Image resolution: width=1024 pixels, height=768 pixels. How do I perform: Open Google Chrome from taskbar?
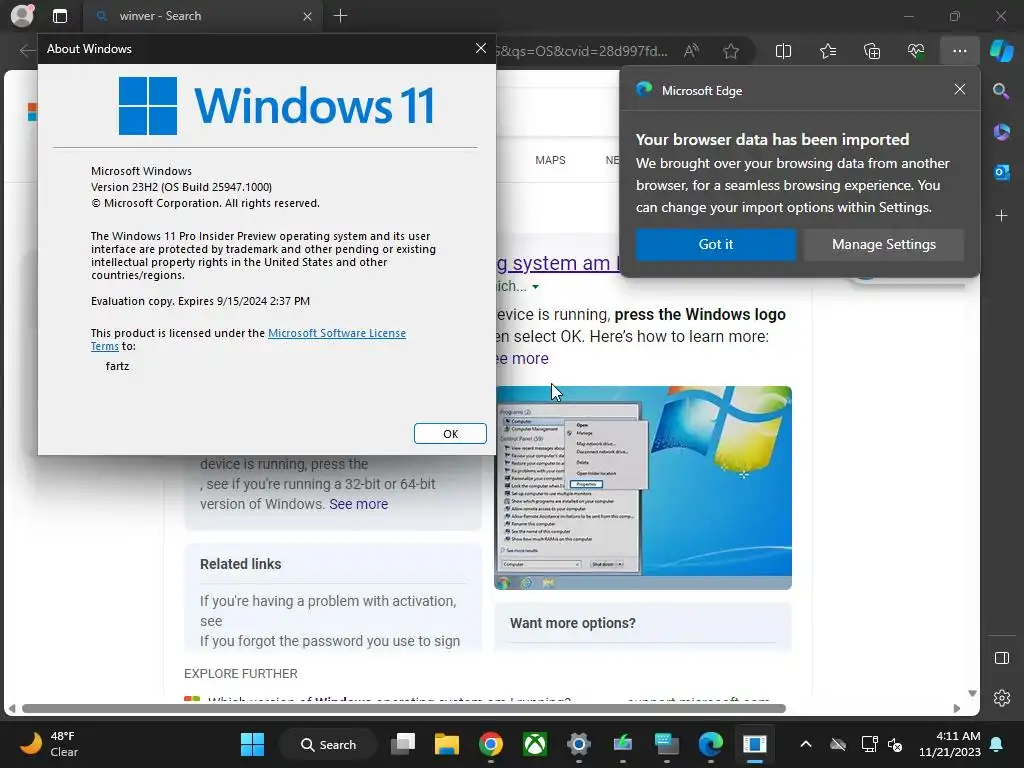coord(490,744)
